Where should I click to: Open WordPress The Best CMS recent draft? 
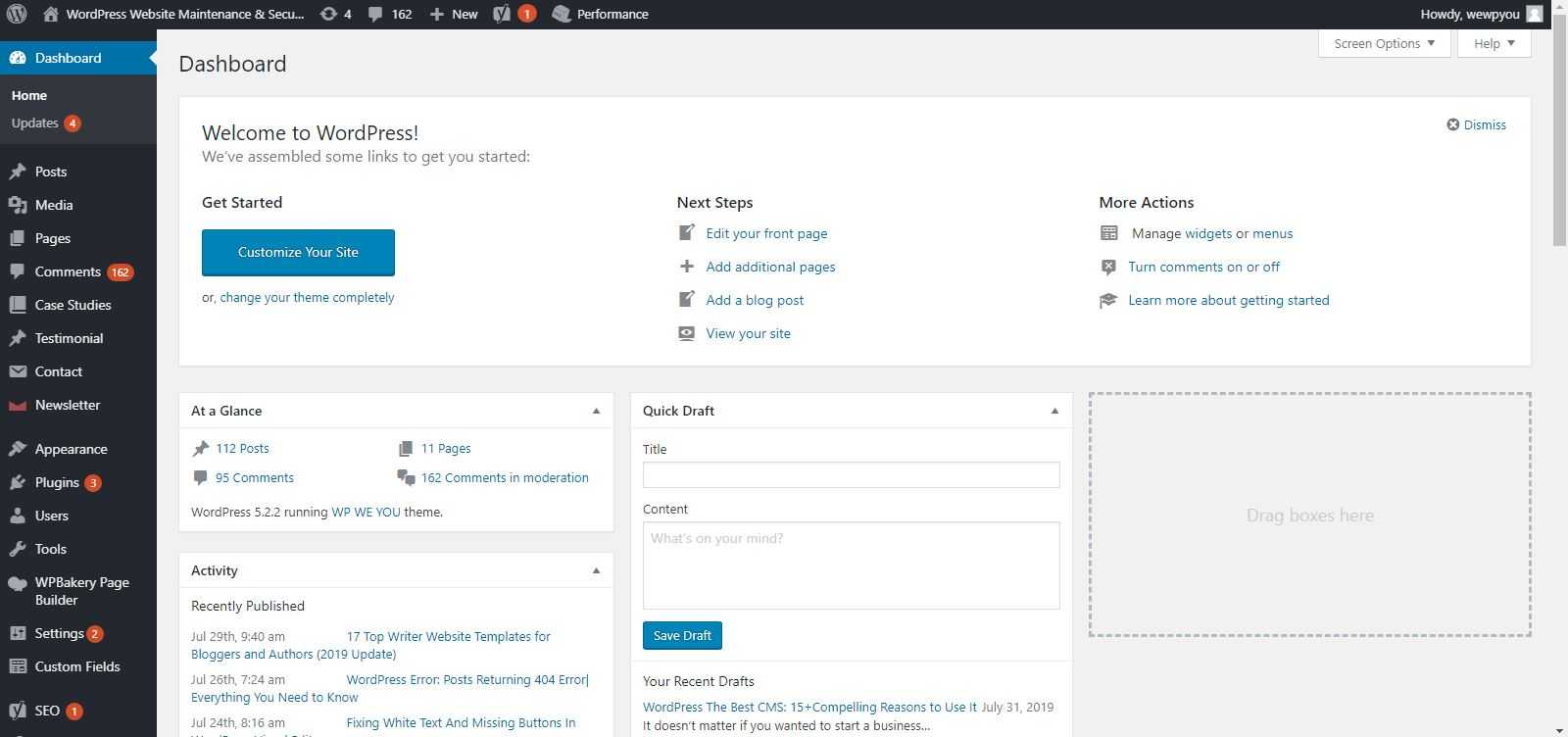pos(809,707)
